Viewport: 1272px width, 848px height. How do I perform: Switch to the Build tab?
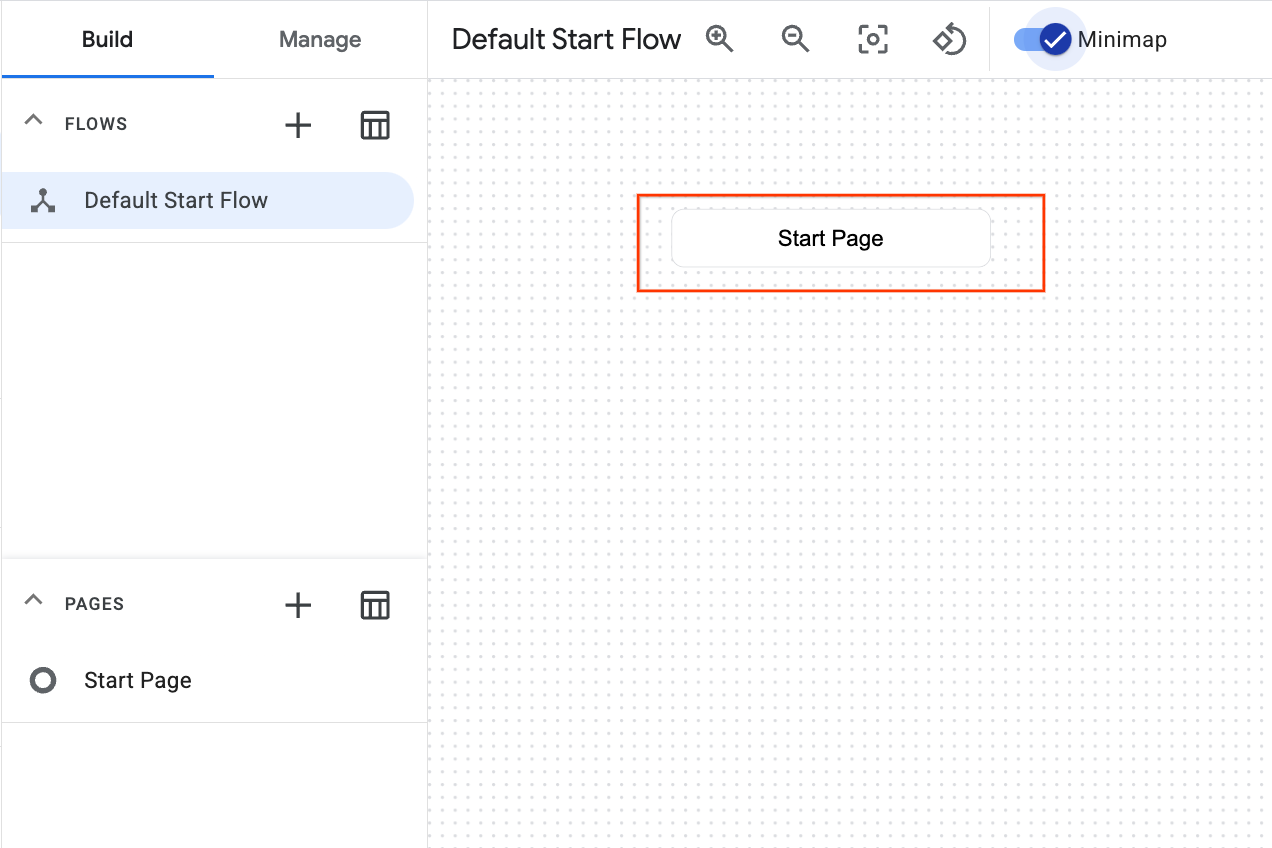click(x=108, y=40)
